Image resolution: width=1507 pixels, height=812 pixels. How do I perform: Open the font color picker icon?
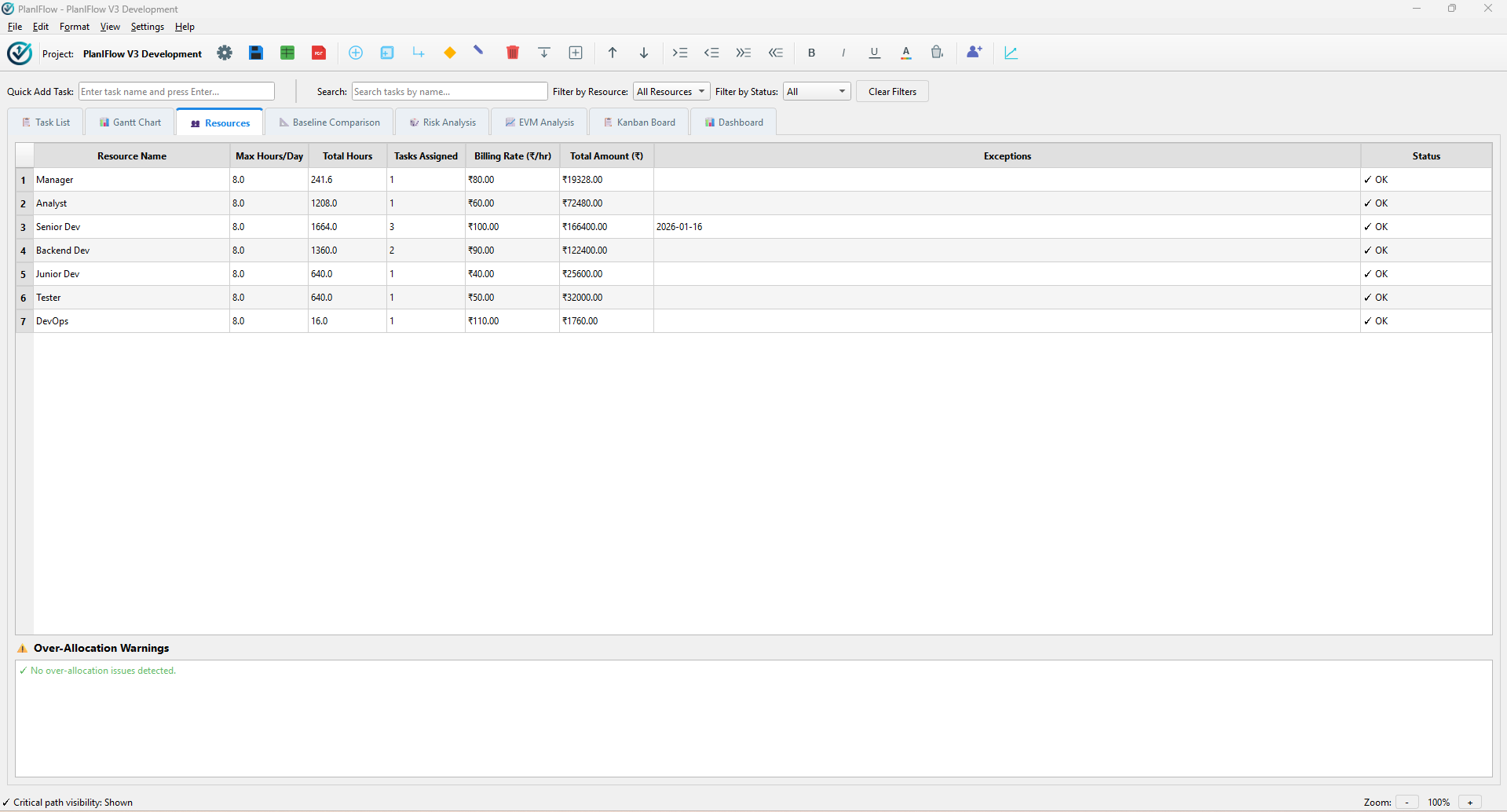pyautogui.click(x=906, y=53)
